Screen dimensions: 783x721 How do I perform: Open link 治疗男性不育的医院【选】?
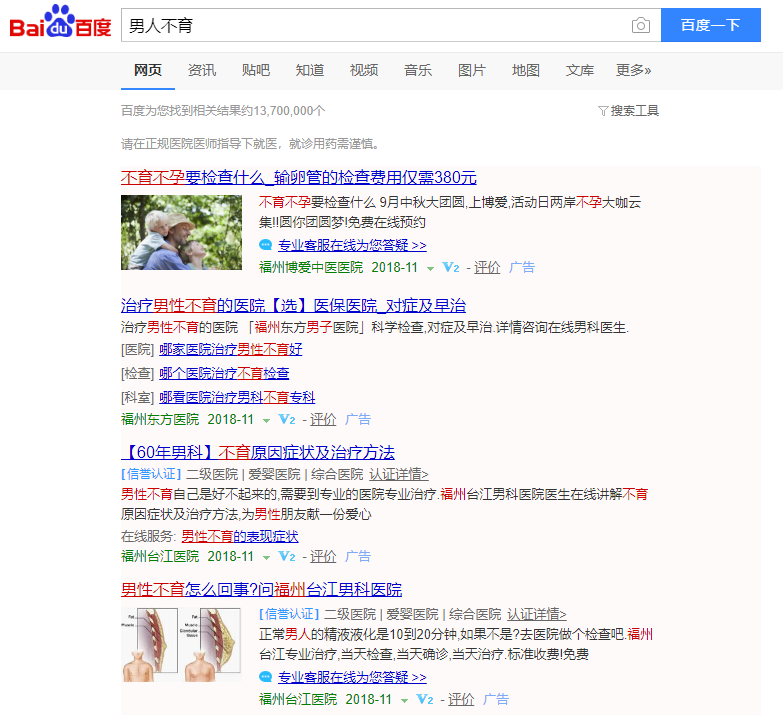coord(293,305)
